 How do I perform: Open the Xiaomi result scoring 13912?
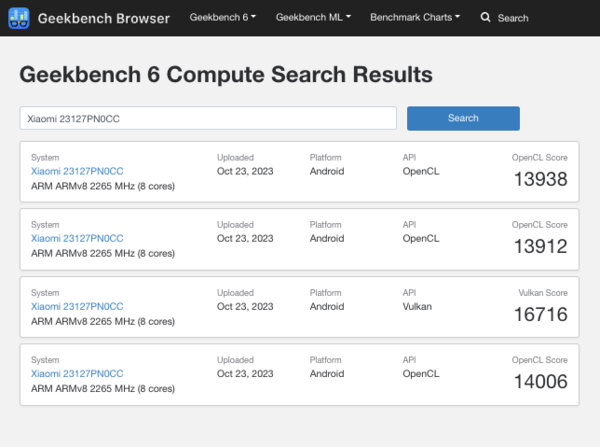click(77, 238)
